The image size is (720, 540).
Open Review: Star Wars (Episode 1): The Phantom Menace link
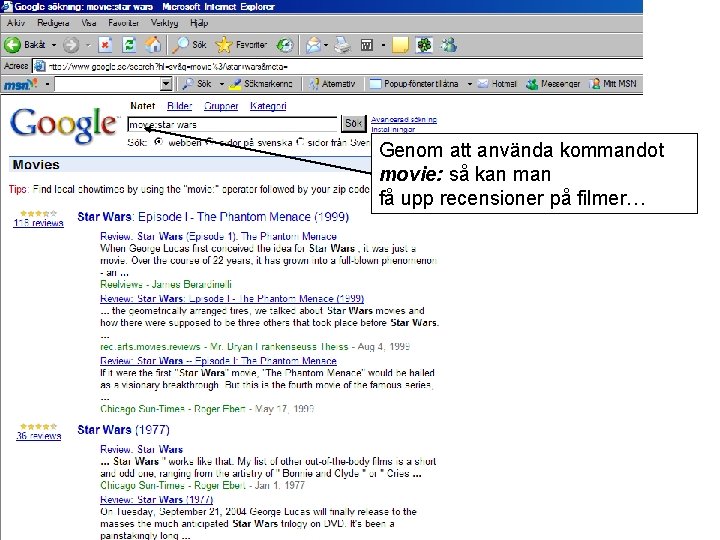pos(218,236)
